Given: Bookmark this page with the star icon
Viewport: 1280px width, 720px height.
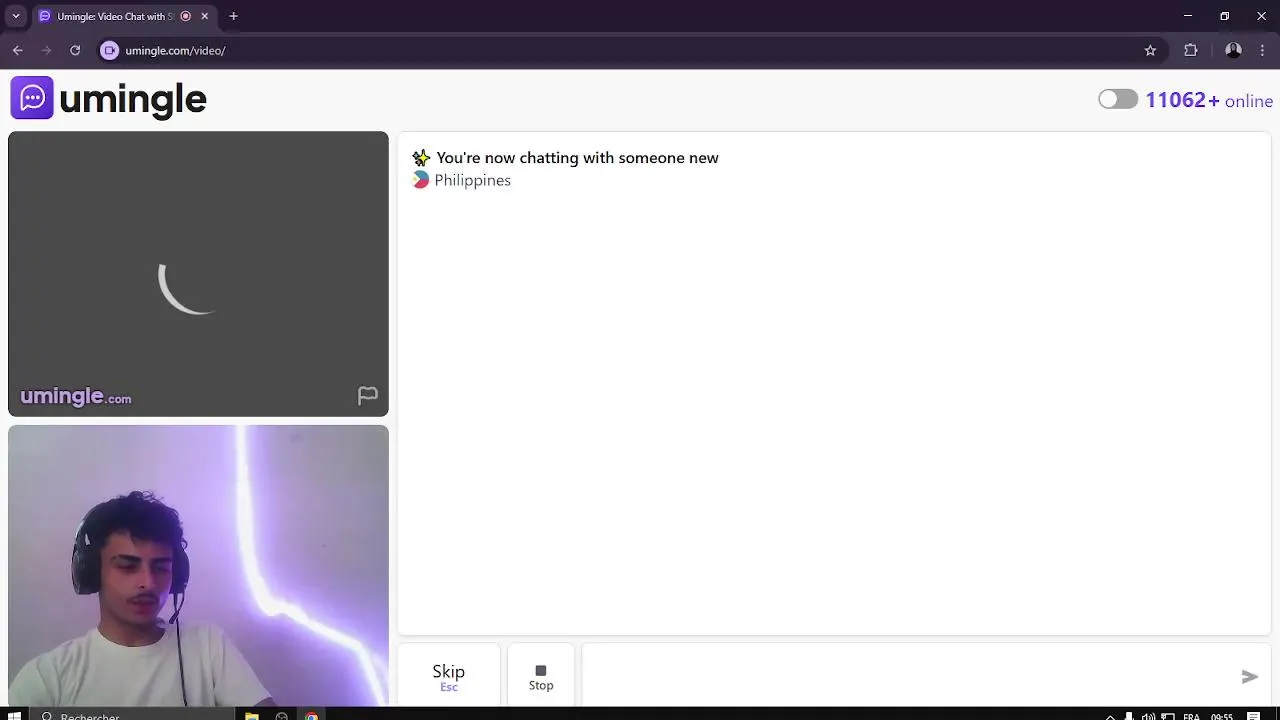Looking at the screenshot, I should pyautogui.click(x=1150, y=50).
